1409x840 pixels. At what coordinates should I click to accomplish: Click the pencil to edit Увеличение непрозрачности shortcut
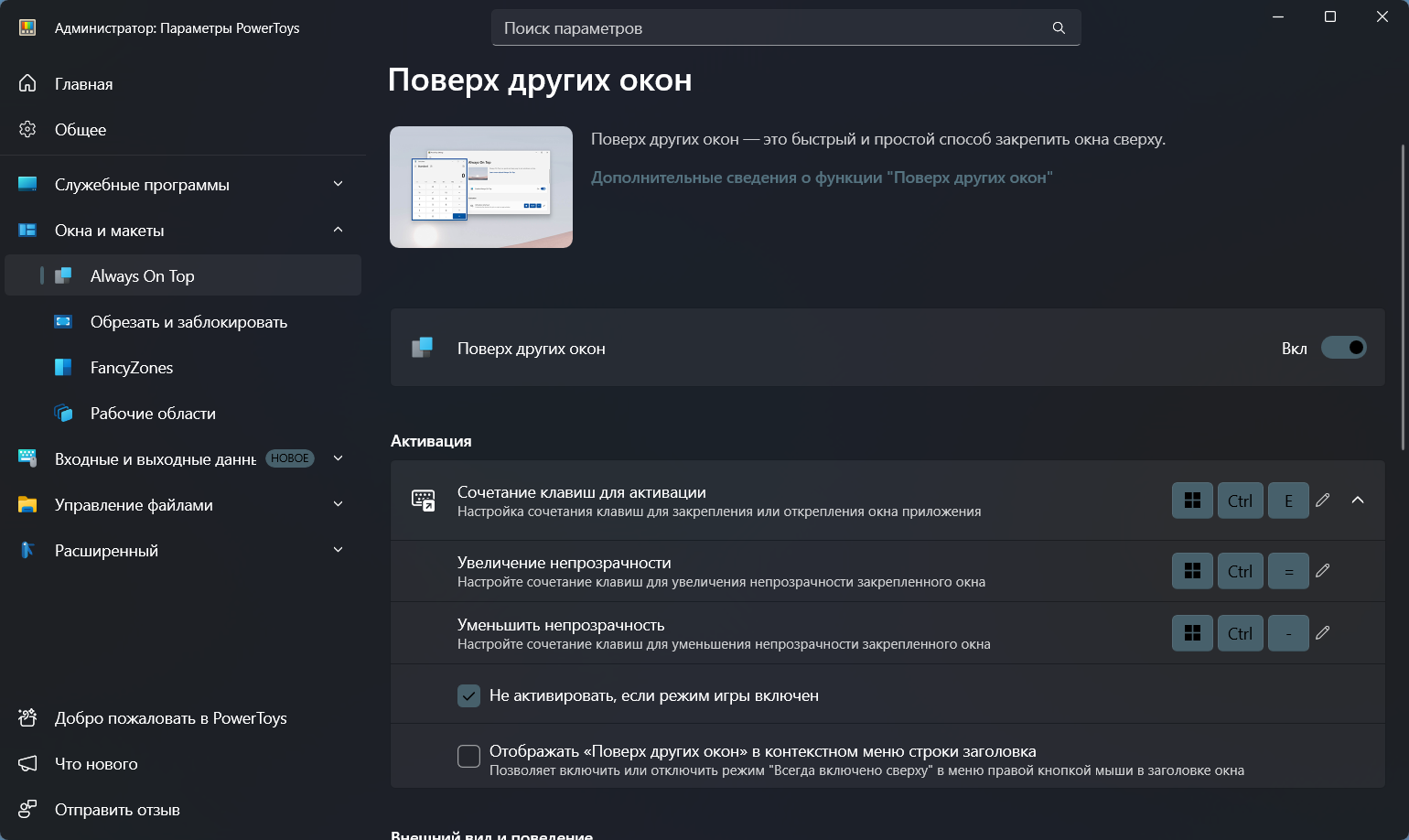[1322, 570]
